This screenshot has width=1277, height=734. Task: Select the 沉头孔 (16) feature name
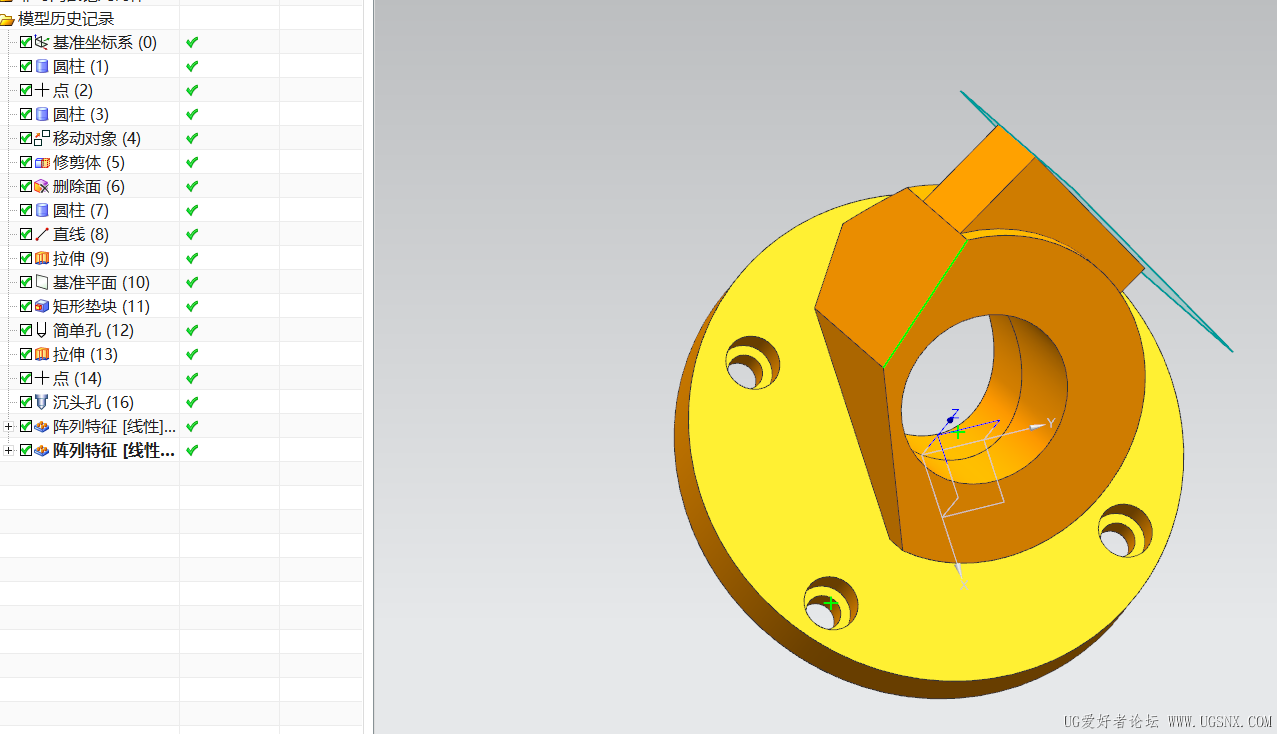[x=93, y=402]
